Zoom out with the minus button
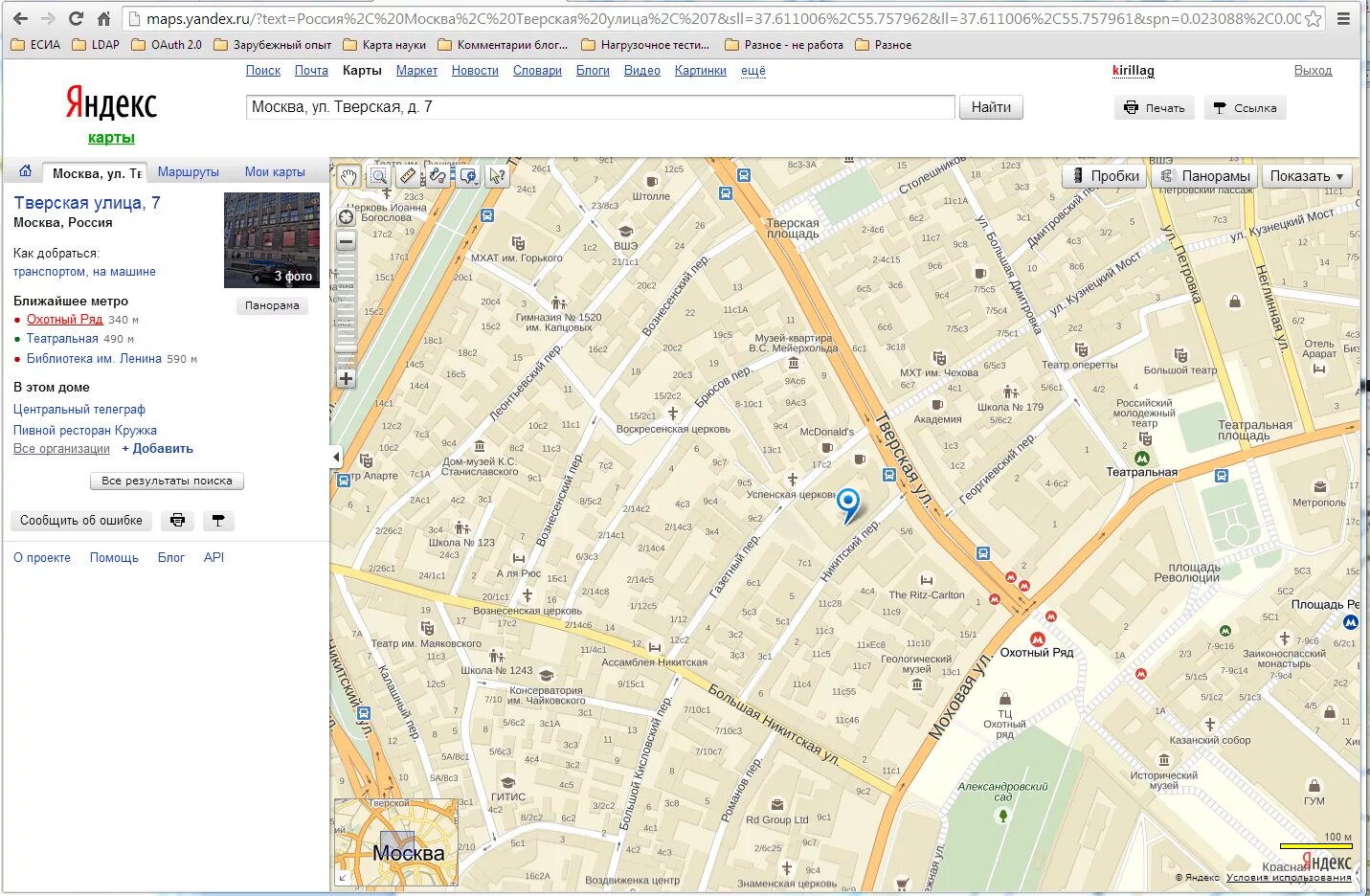The image size is (1370, 896). 347,241
